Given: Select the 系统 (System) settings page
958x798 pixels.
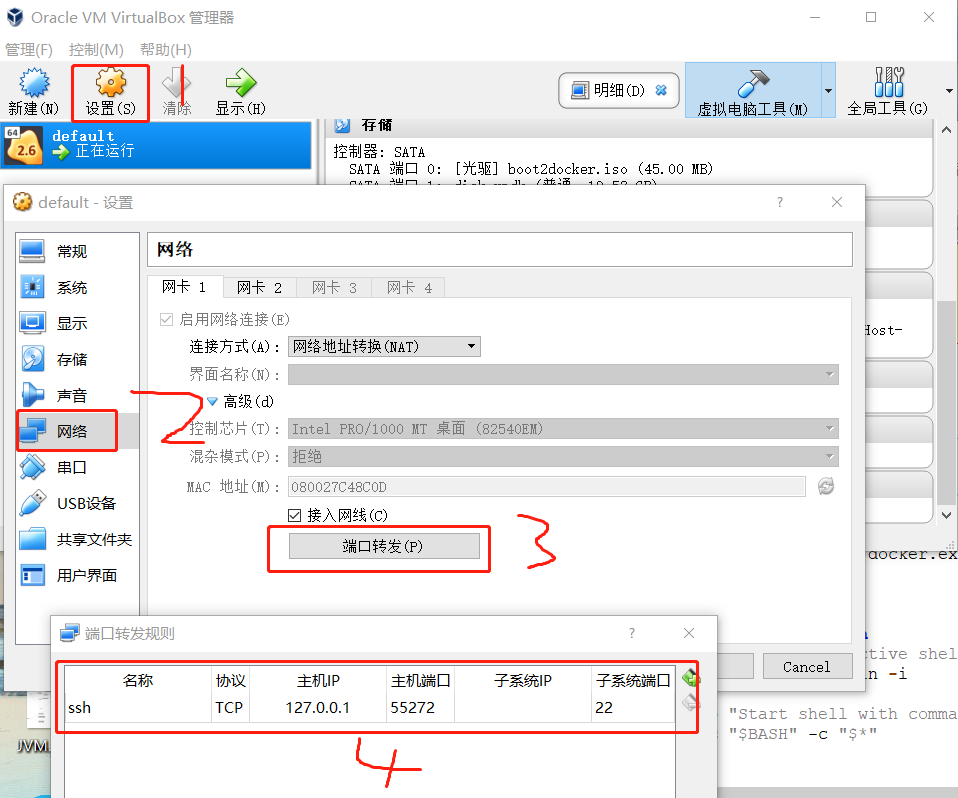Looking at the screenshot, I should coord(71,287).
